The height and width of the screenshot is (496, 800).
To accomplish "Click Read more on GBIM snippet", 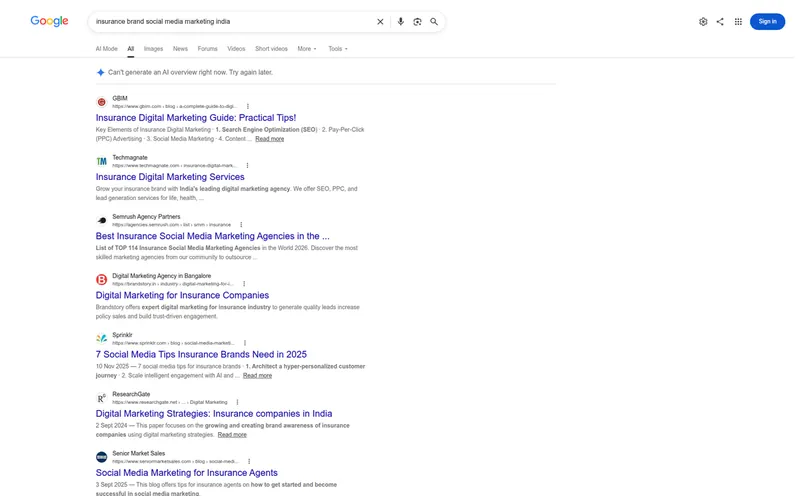I will pos(269,139).
